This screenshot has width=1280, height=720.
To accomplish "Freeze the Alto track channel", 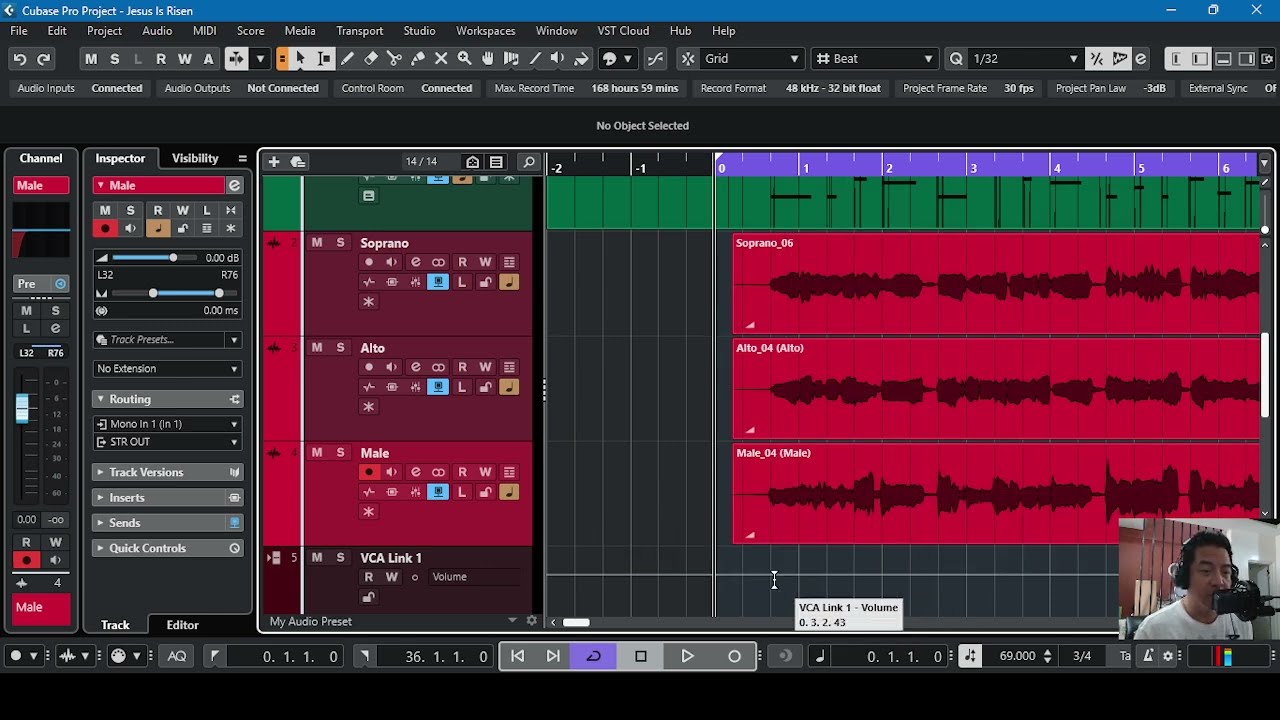I will (369, 407).
